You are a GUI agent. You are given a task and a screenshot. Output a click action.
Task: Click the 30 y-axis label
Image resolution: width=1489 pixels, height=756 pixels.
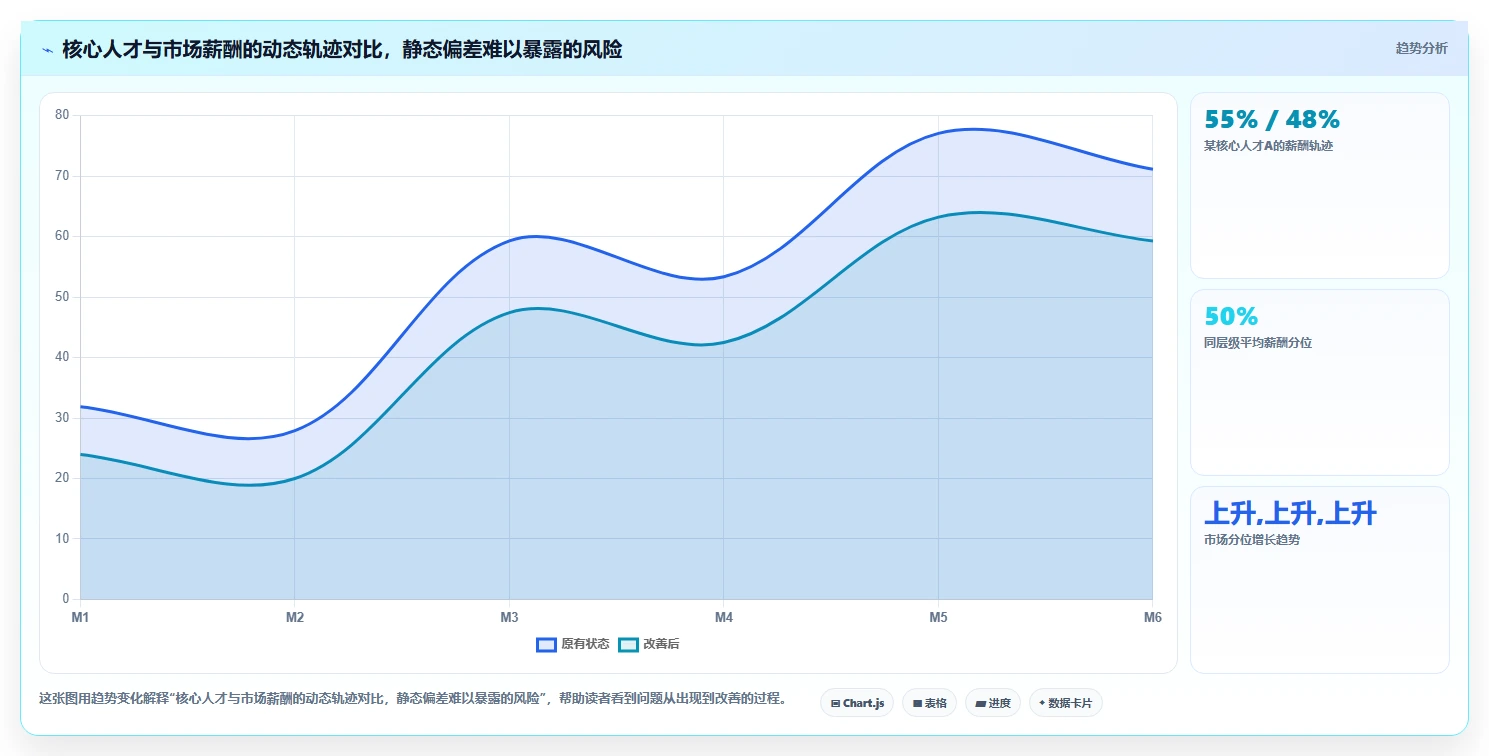coord(62,418)
